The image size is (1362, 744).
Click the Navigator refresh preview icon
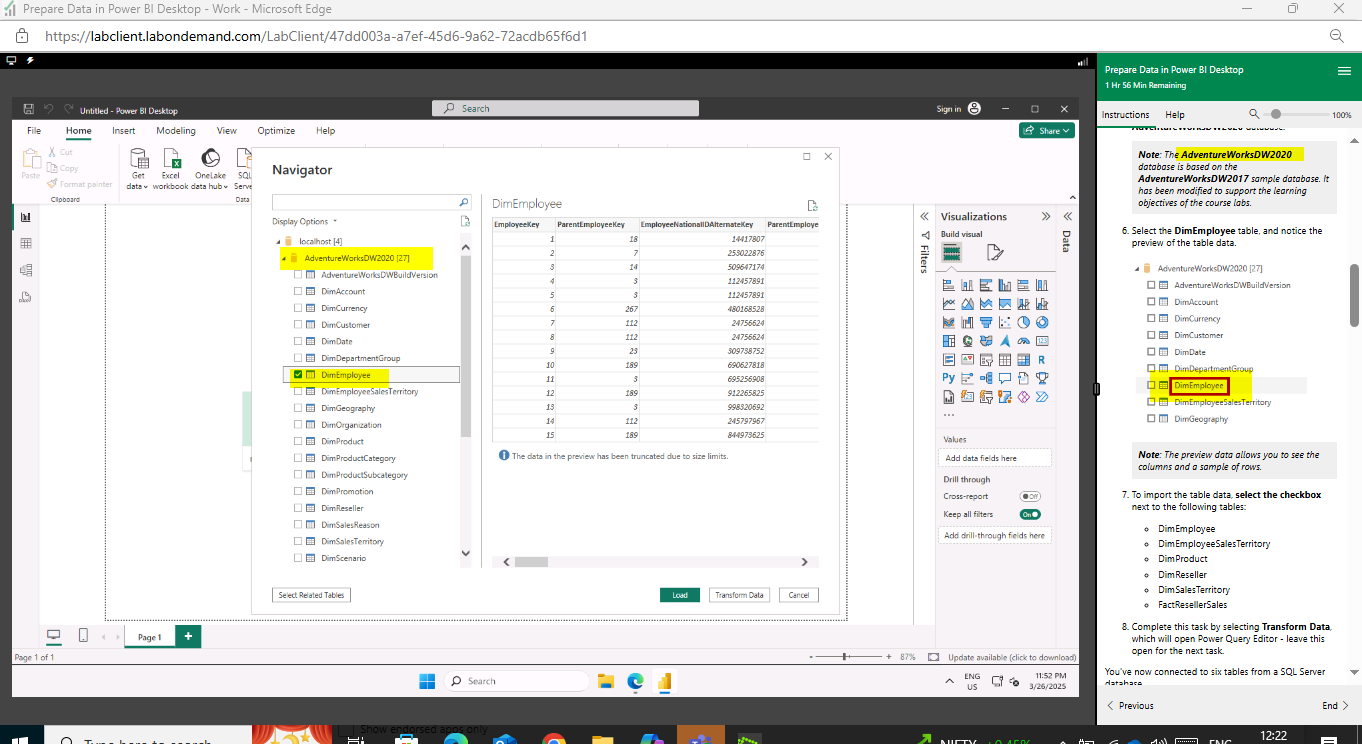(x=813, y=205)
